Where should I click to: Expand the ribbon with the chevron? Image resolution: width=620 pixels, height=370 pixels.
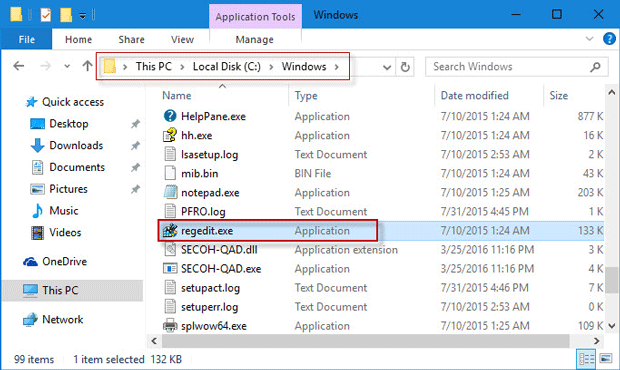(589, 39)
